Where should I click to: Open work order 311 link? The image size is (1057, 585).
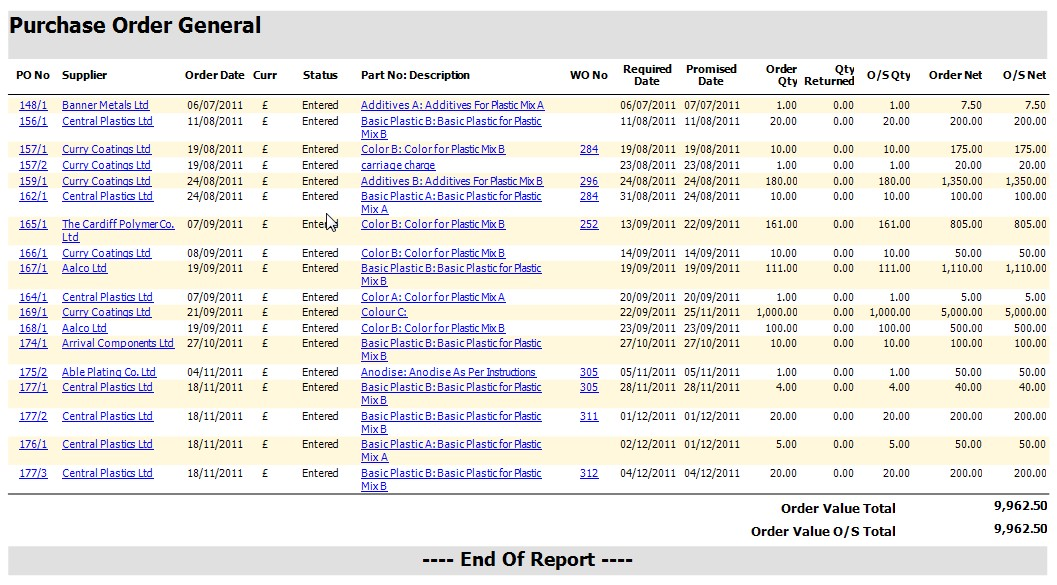click(x=589, y=416)
